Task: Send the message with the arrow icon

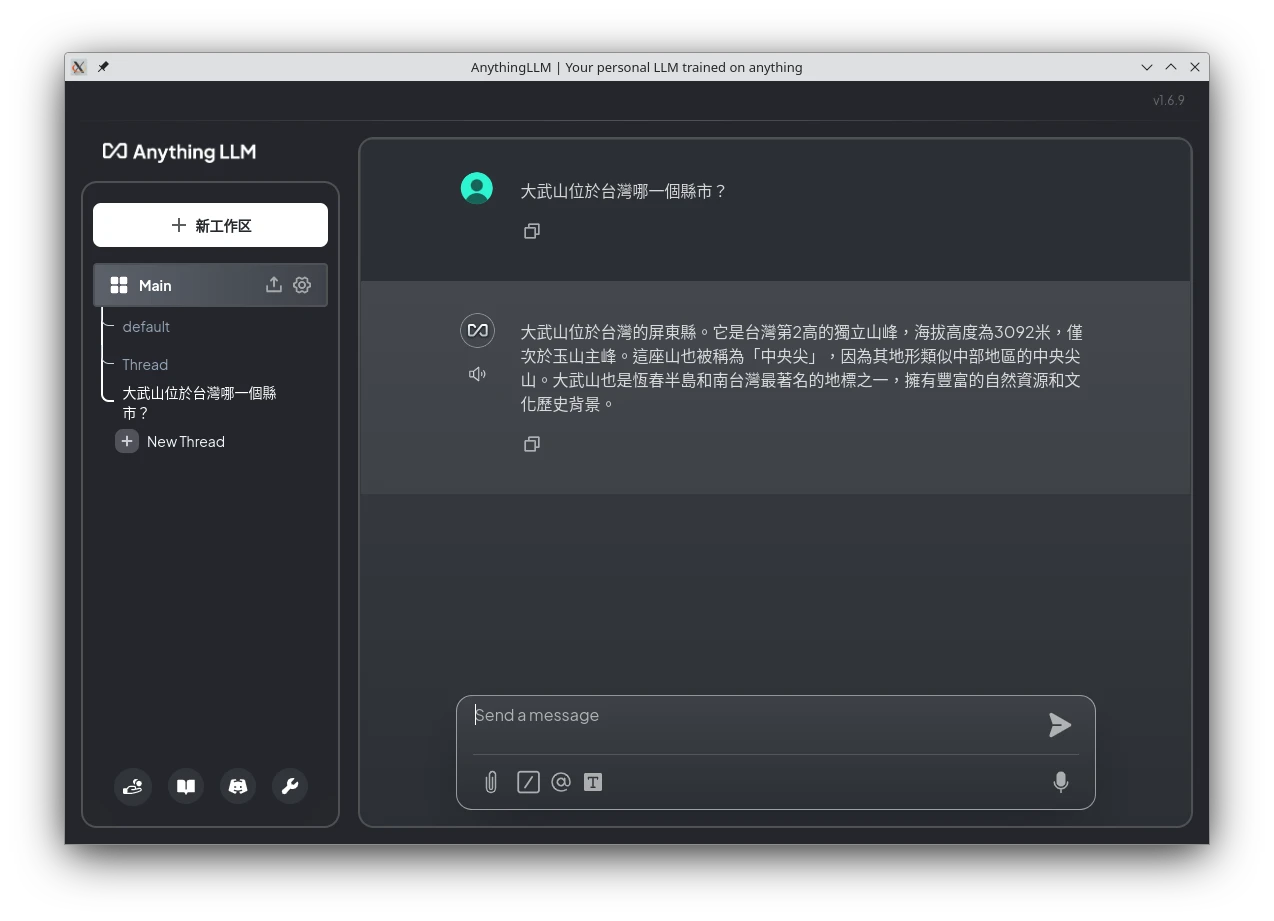Action: (1060, 725)
